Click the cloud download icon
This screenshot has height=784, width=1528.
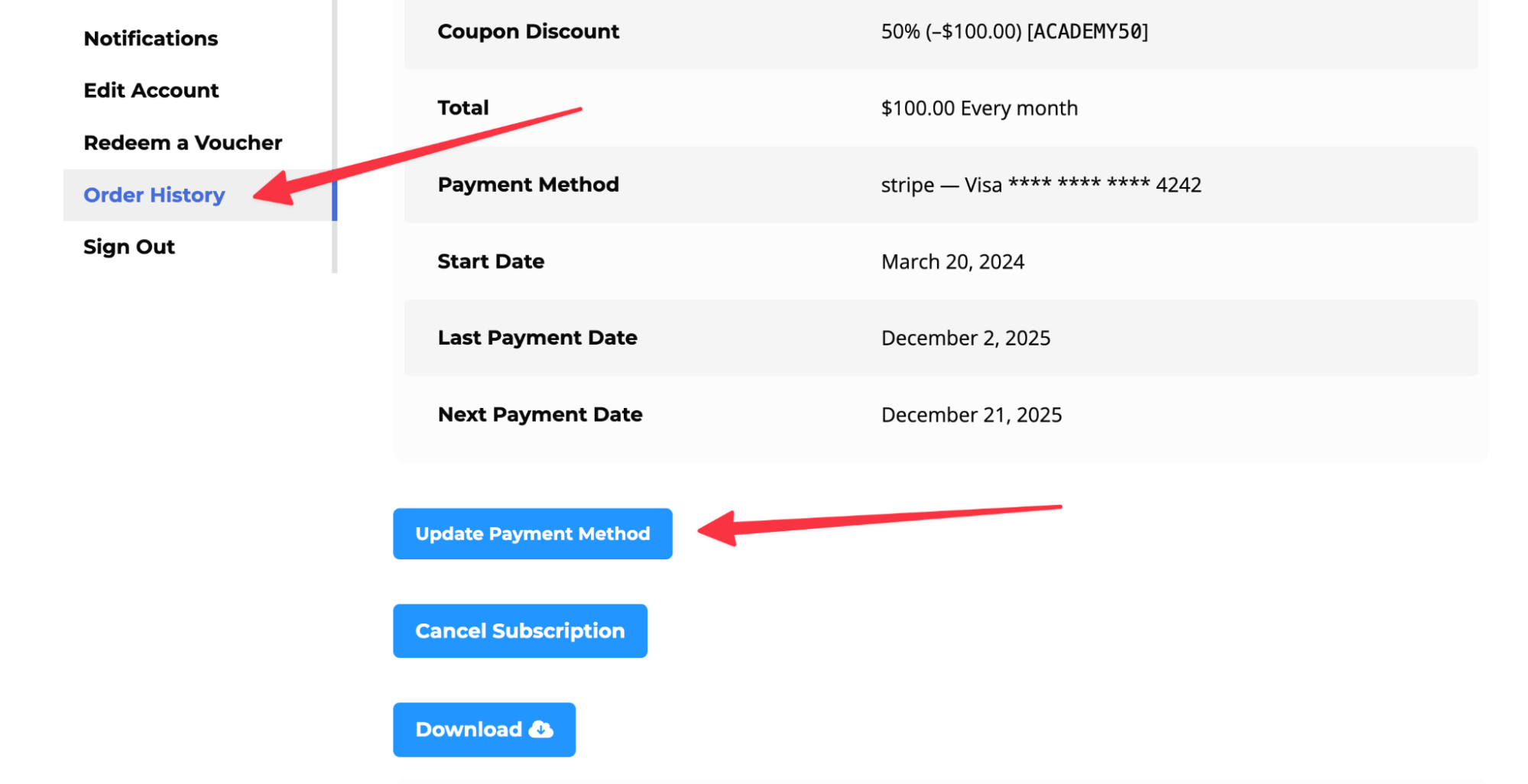point(541,730)
